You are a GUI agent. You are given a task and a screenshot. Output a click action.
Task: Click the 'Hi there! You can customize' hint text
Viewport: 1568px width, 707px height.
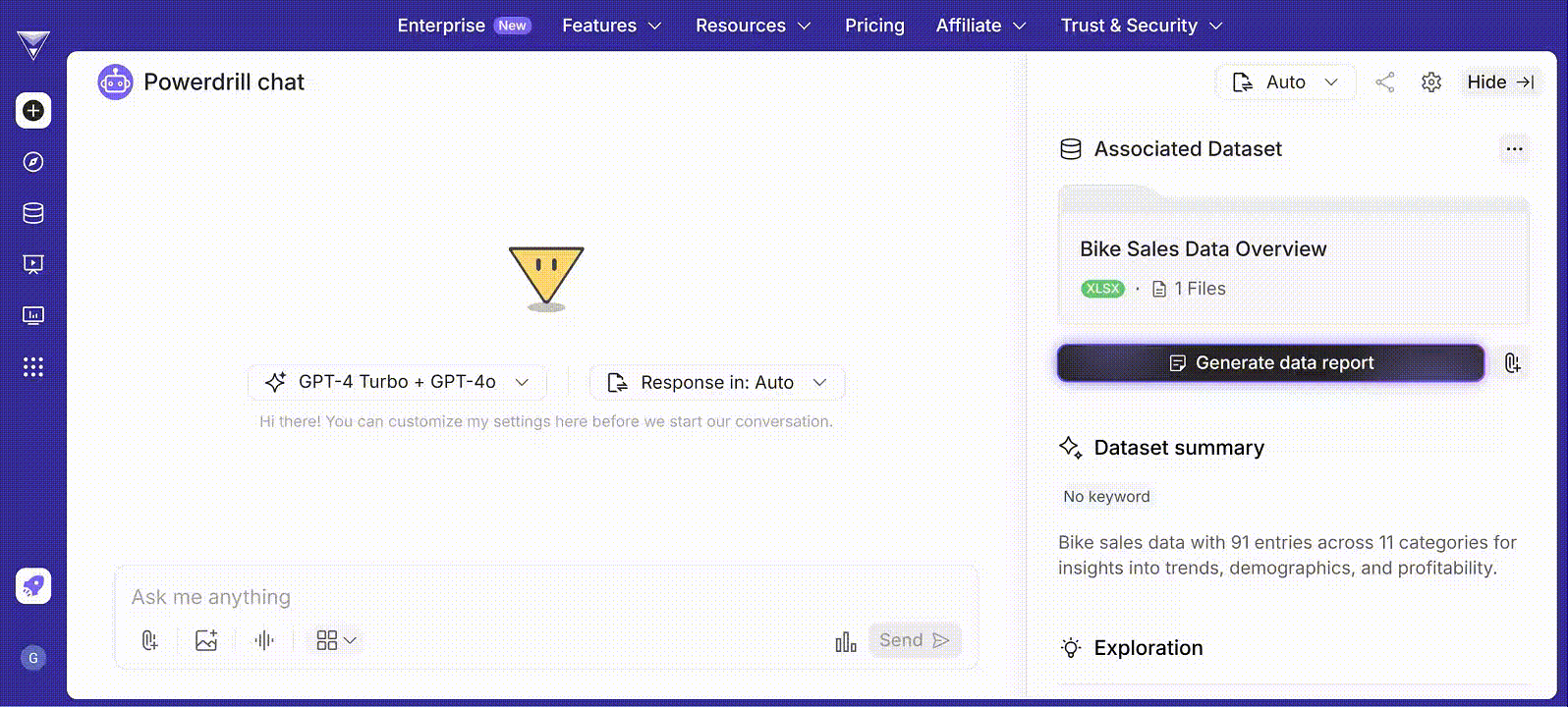click(546, 421)
